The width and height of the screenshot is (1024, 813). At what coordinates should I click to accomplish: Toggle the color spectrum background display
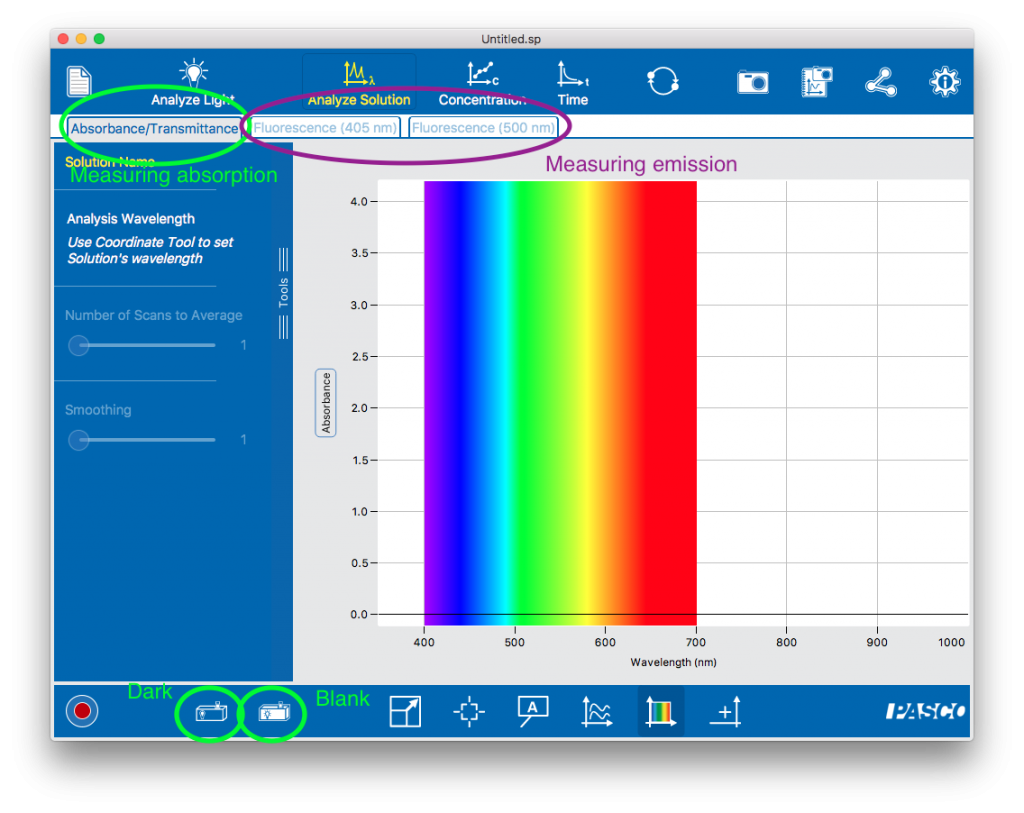coord(661,712)
